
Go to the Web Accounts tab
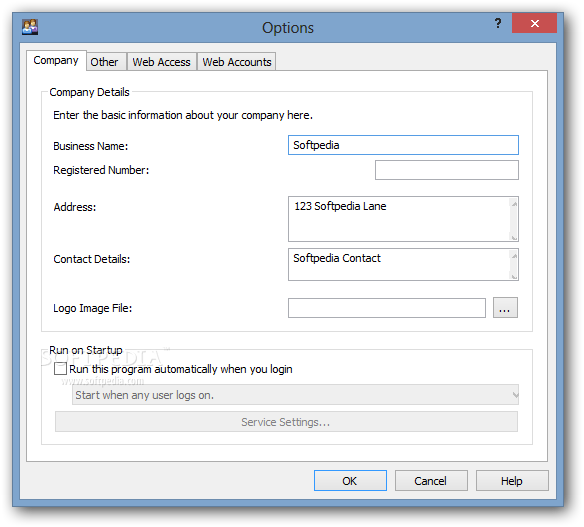point(237,62)
